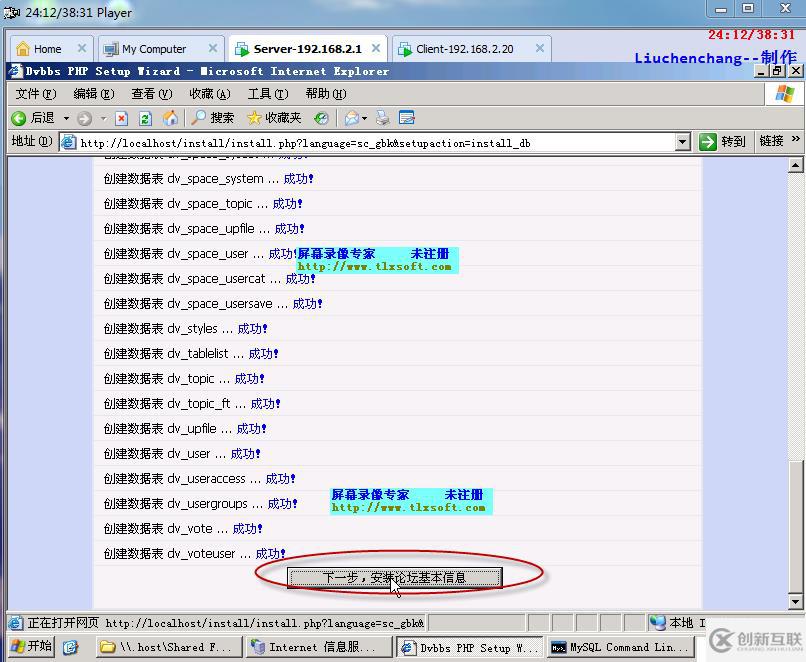Viewport: 806px width, 662px height.
Task: Click the IE page icon in address bar
Action: click(69, 142)
